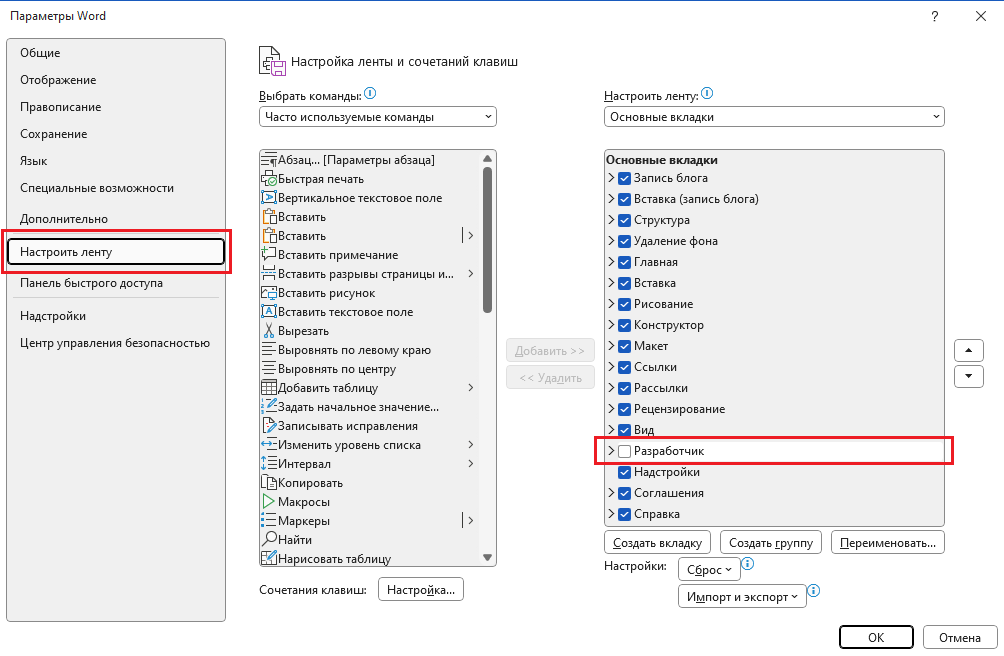Viewport: 1004px width, 656px height.
Task: Click the Insert Picture command icon
Action: [268, 293]
